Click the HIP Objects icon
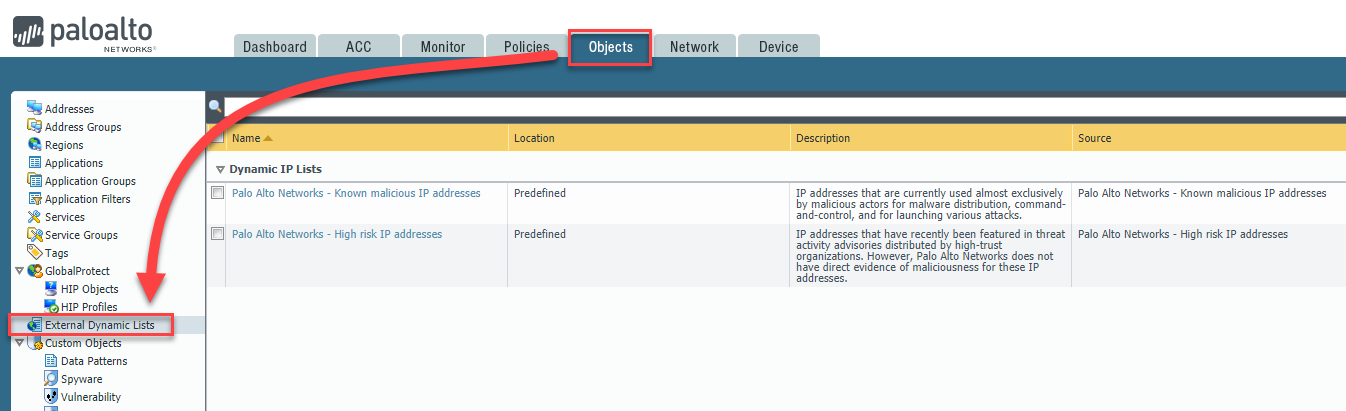This screenshot has width=1346, height=411. (x=51, y=288)
